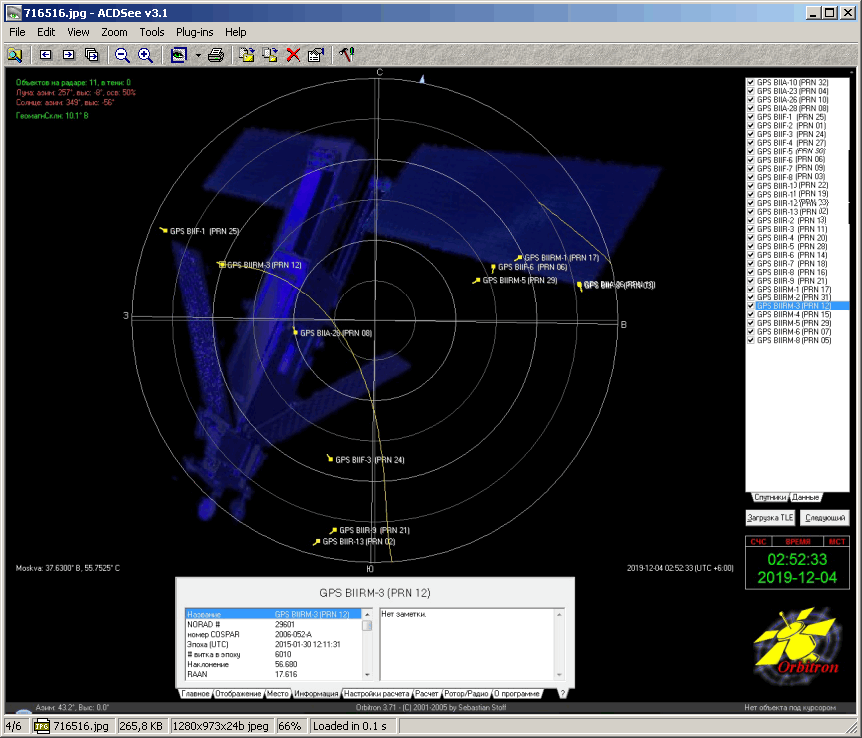Open the Options hammer tools icon

click(346, 55)
